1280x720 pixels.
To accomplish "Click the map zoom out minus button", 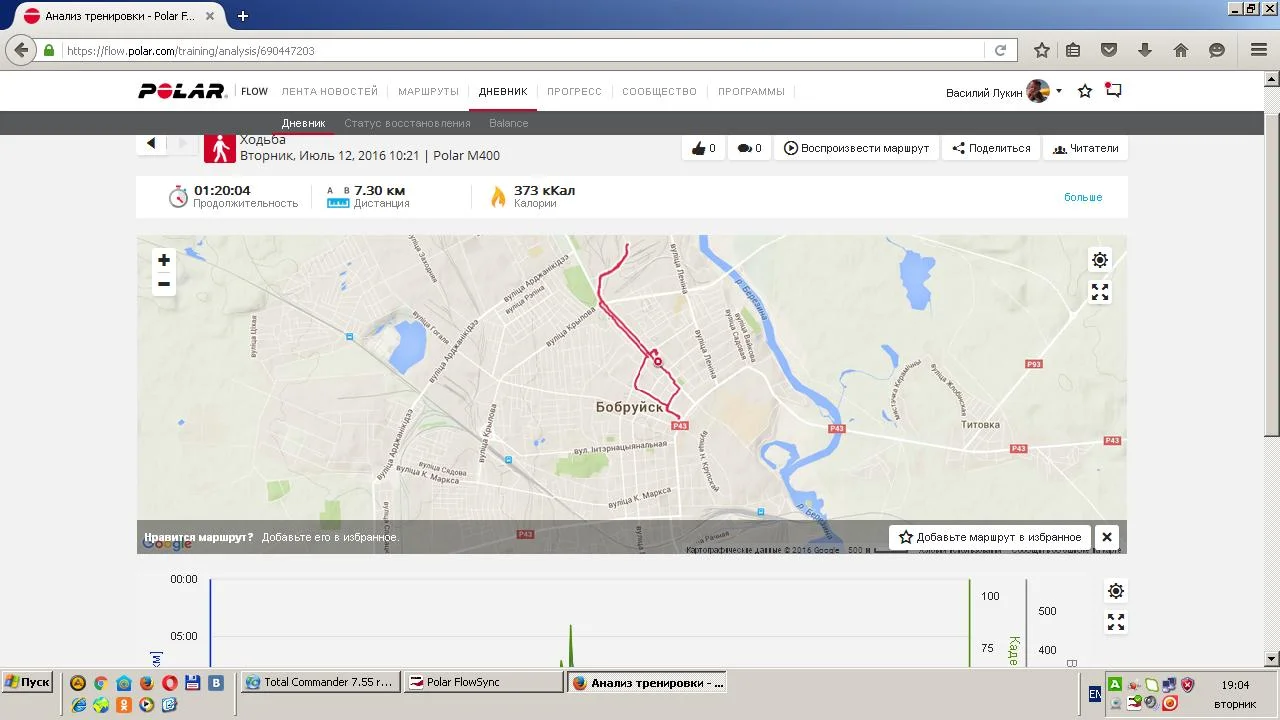I will click(164, 284).
